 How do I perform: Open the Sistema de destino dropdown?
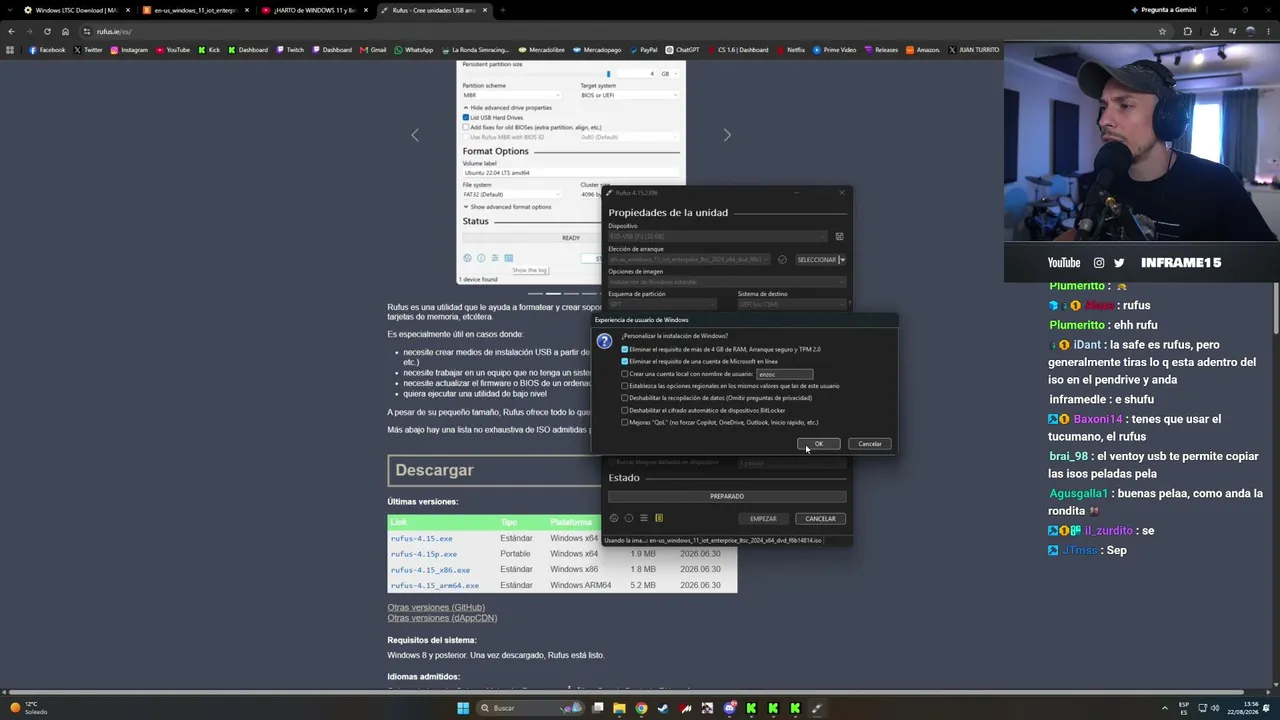pos(792,304)
